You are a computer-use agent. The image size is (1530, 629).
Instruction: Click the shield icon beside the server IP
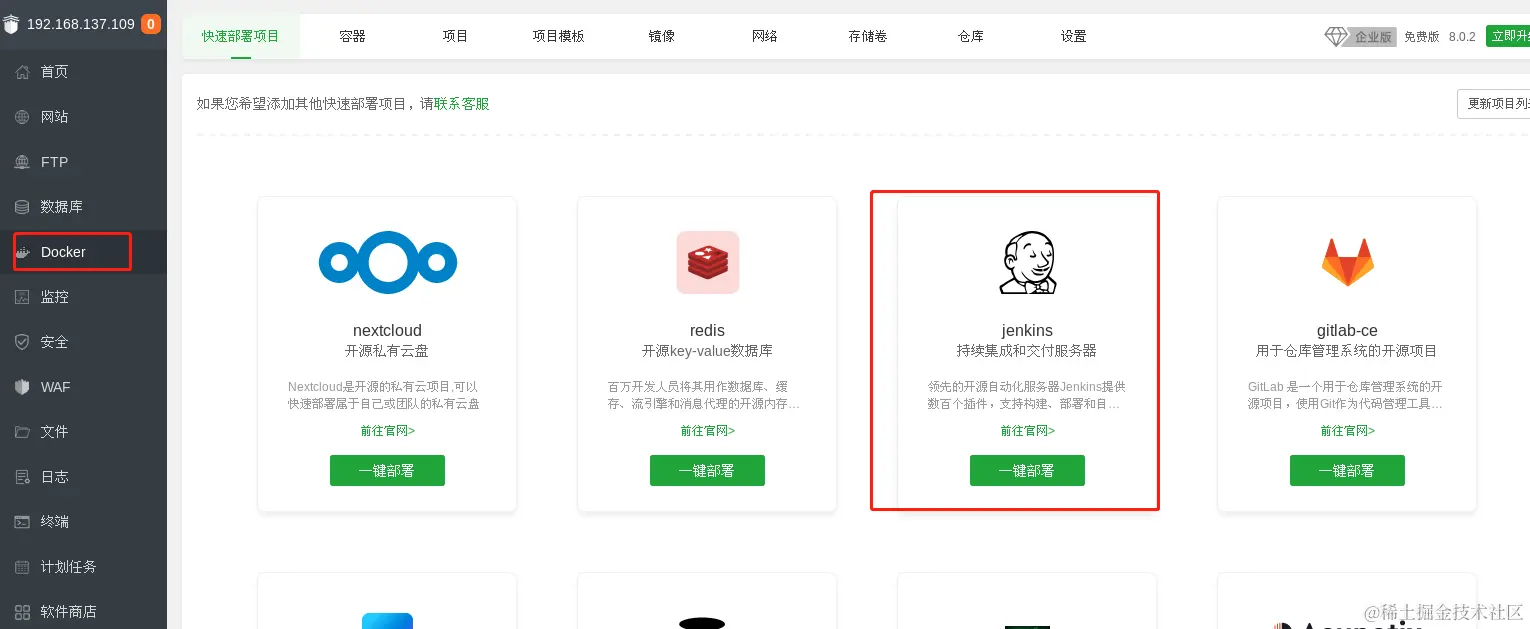point(11,24)
